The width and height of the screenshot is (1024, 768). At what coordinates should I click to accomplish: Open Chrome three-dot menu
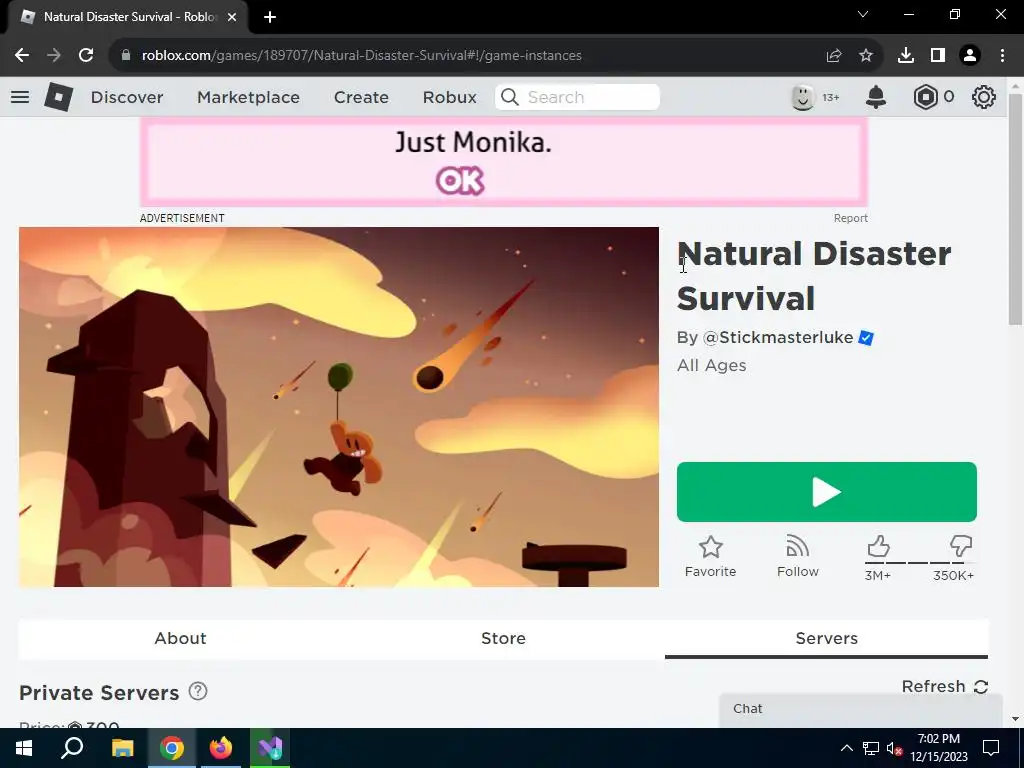point(1002,56)
